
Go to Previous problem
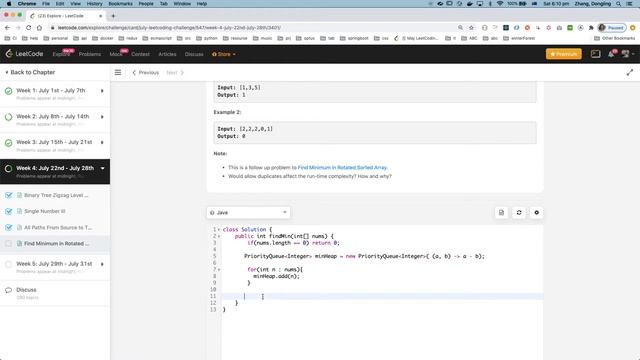146,73
